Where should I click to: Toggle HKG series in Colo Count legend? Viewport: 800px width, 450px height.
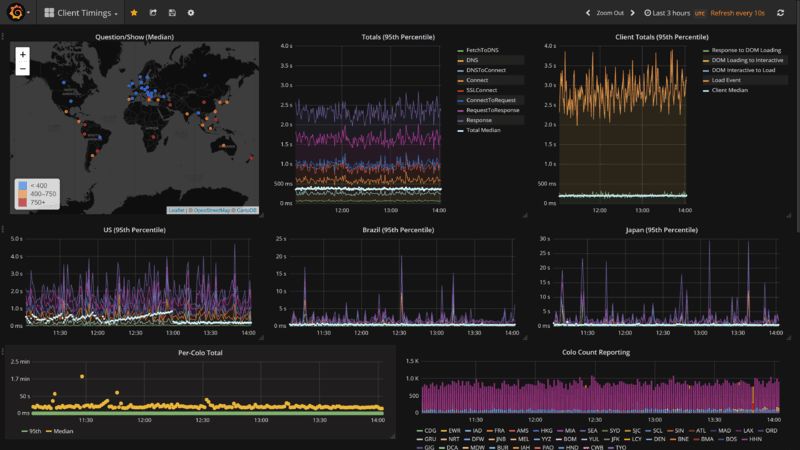click(x=546, y=431)
